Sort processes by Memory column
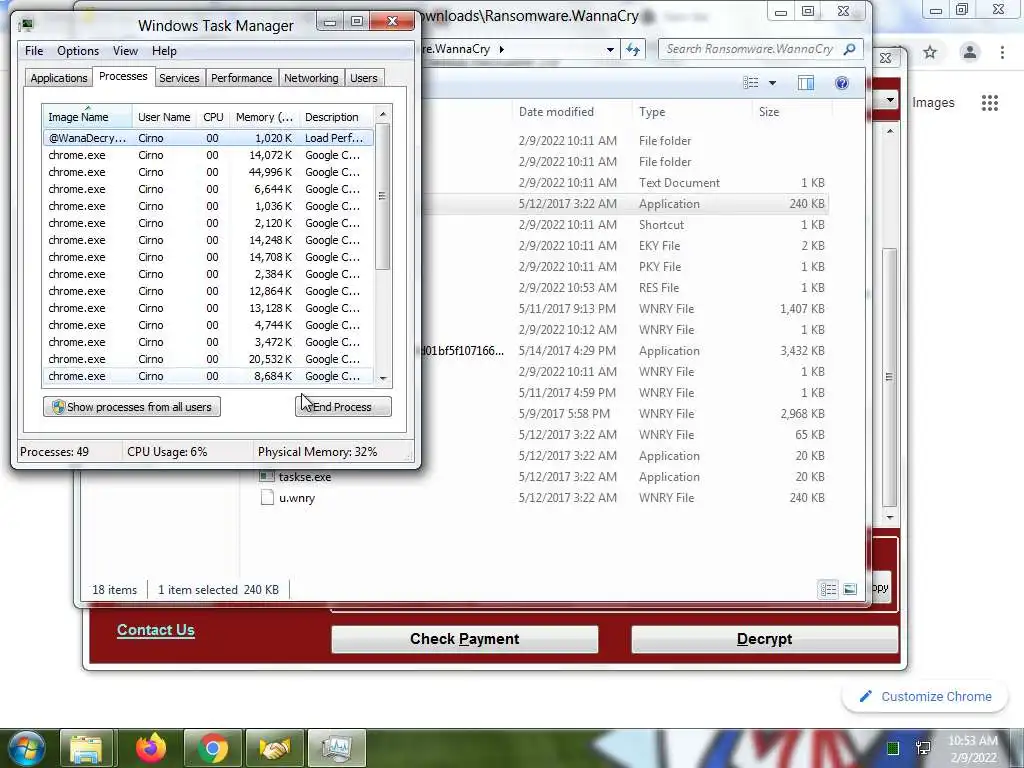1024x768 pixels. click(x=264, y=117)
